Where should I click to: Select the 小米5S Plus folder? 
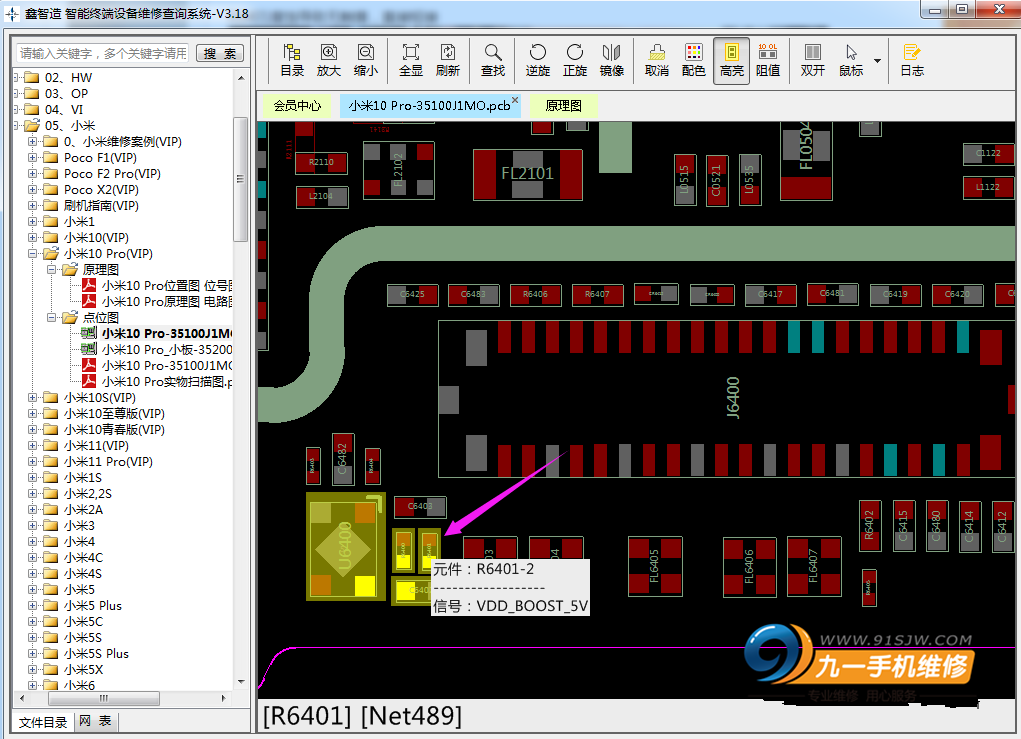click(96, 654)
